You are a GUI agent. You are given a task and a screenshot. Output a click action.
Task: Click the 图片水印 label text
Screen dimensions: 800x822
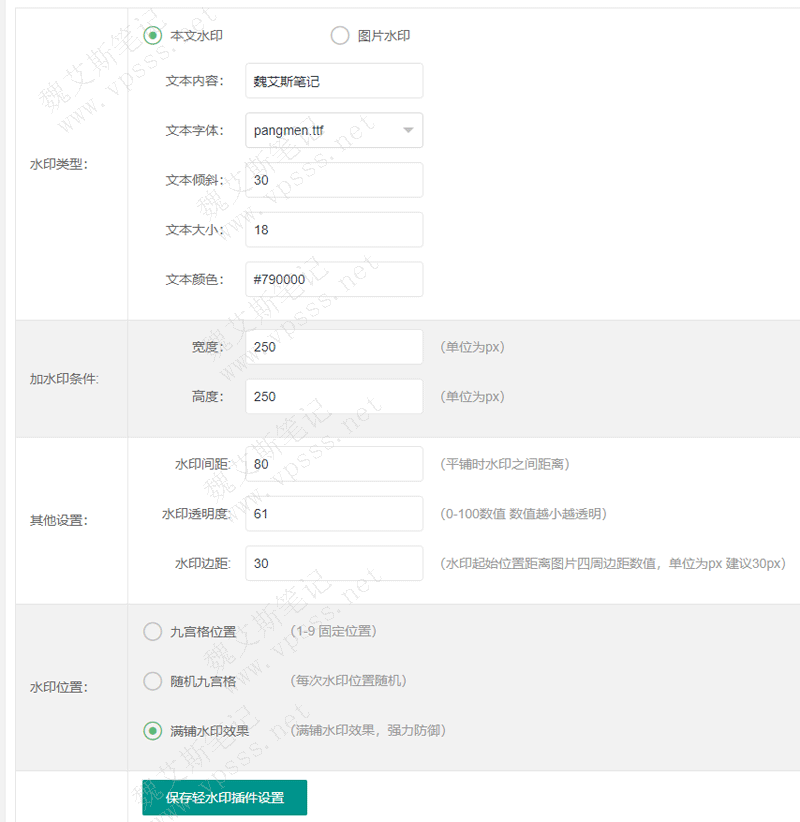point(384,36)
